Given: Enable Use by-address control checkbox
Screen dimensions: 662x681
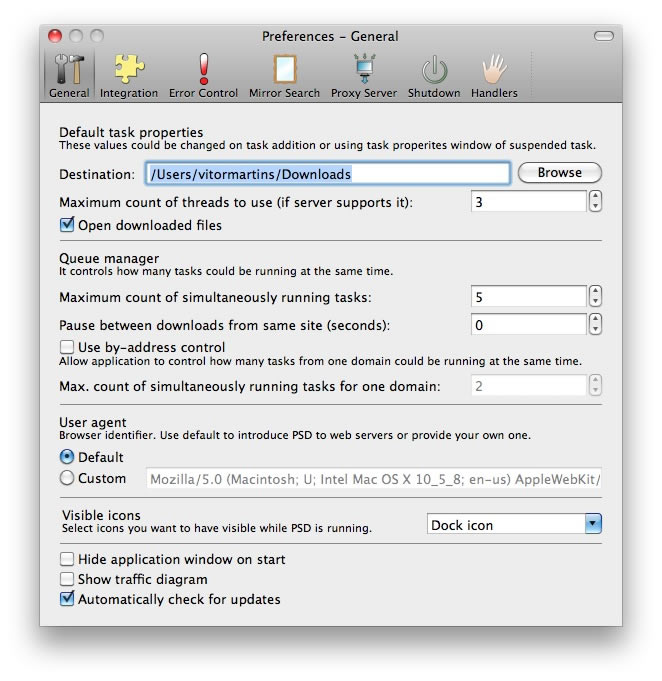Looking at the screenshot, I should click(x=67, y=347).
